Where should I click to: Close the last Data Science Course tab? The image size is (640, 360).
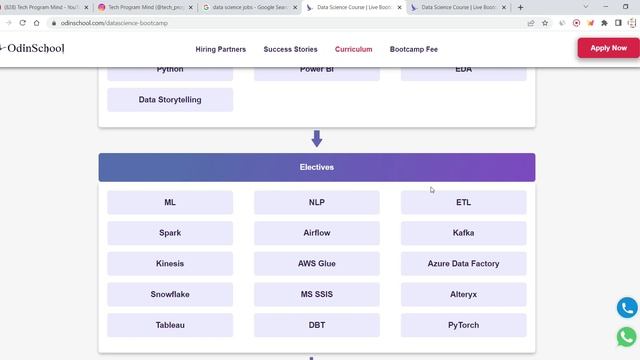click(504, 7)
